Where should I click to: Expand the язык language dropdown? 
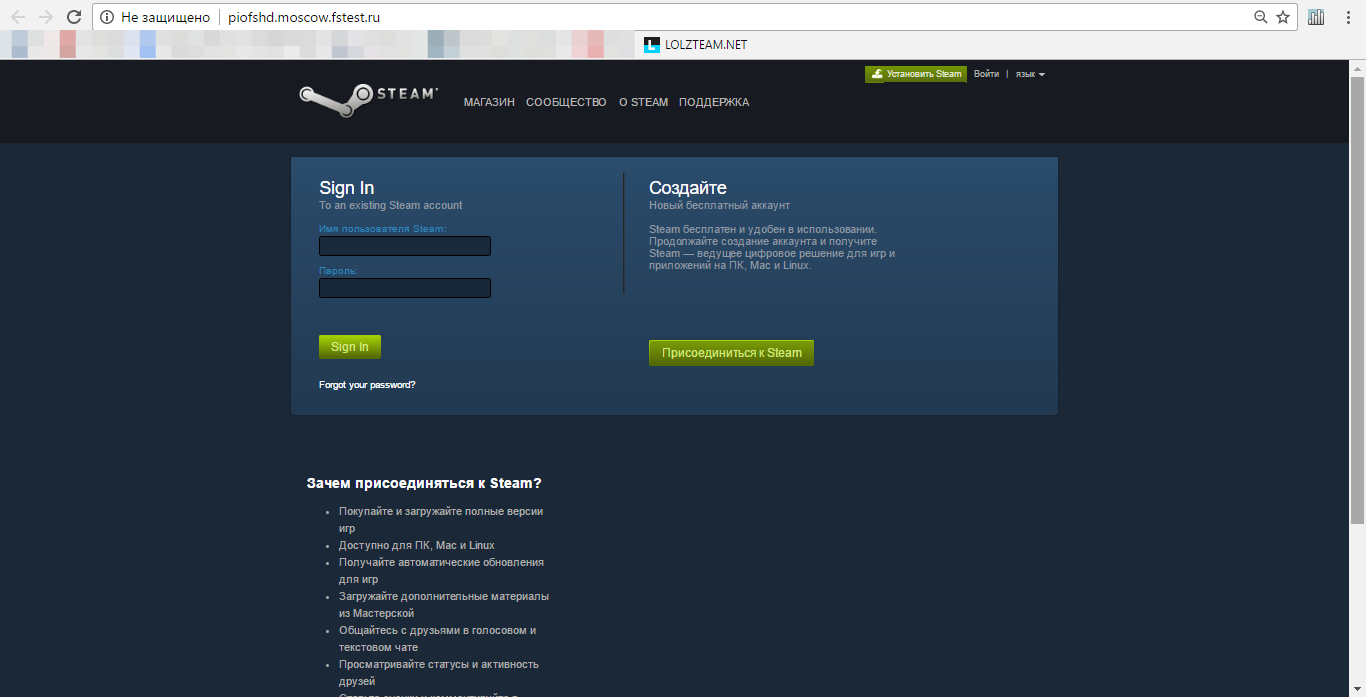coord(1030,74)
